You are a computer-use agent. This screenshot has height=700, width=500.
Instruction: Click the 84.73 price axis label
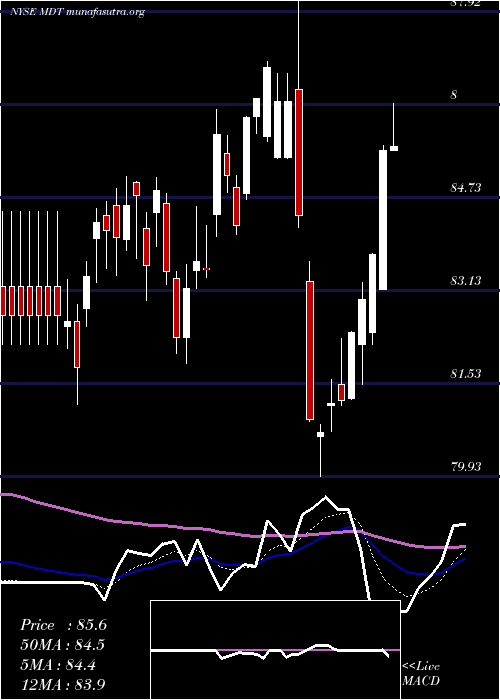click(x=466, y=188)
